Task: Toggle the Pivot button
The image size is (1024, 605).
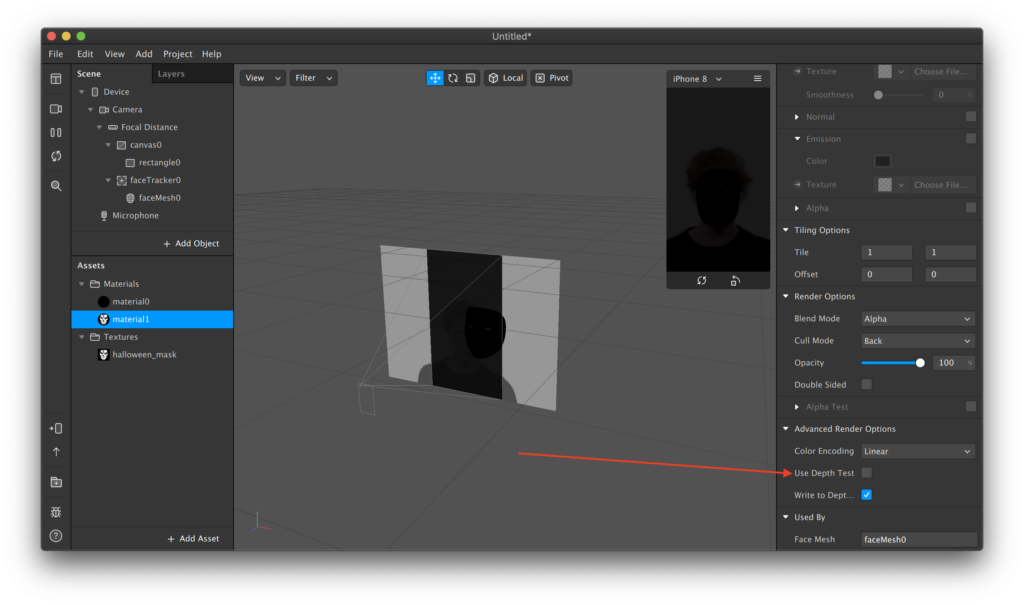Action: [x=552, y=78]
